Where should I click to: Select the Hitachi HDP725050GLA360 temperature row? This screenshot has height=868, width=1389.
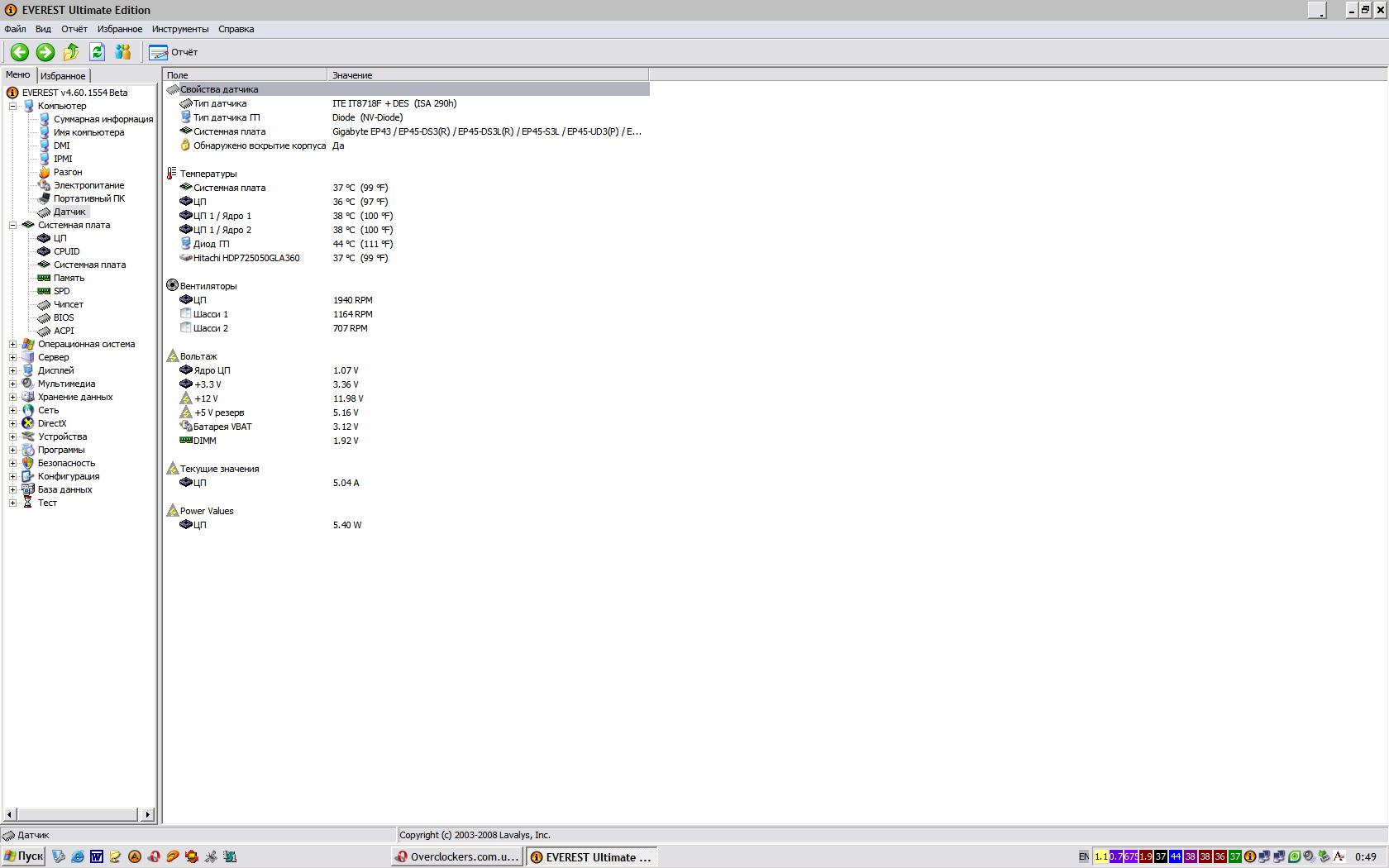pyautogui.click(x=407, y=258)
